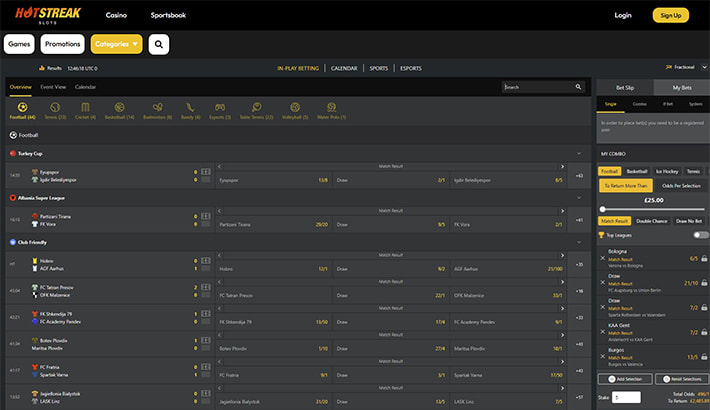Select the Cricket sport icon
The width and height of the screenshot is (710, 410).
[x=86, y=108]
